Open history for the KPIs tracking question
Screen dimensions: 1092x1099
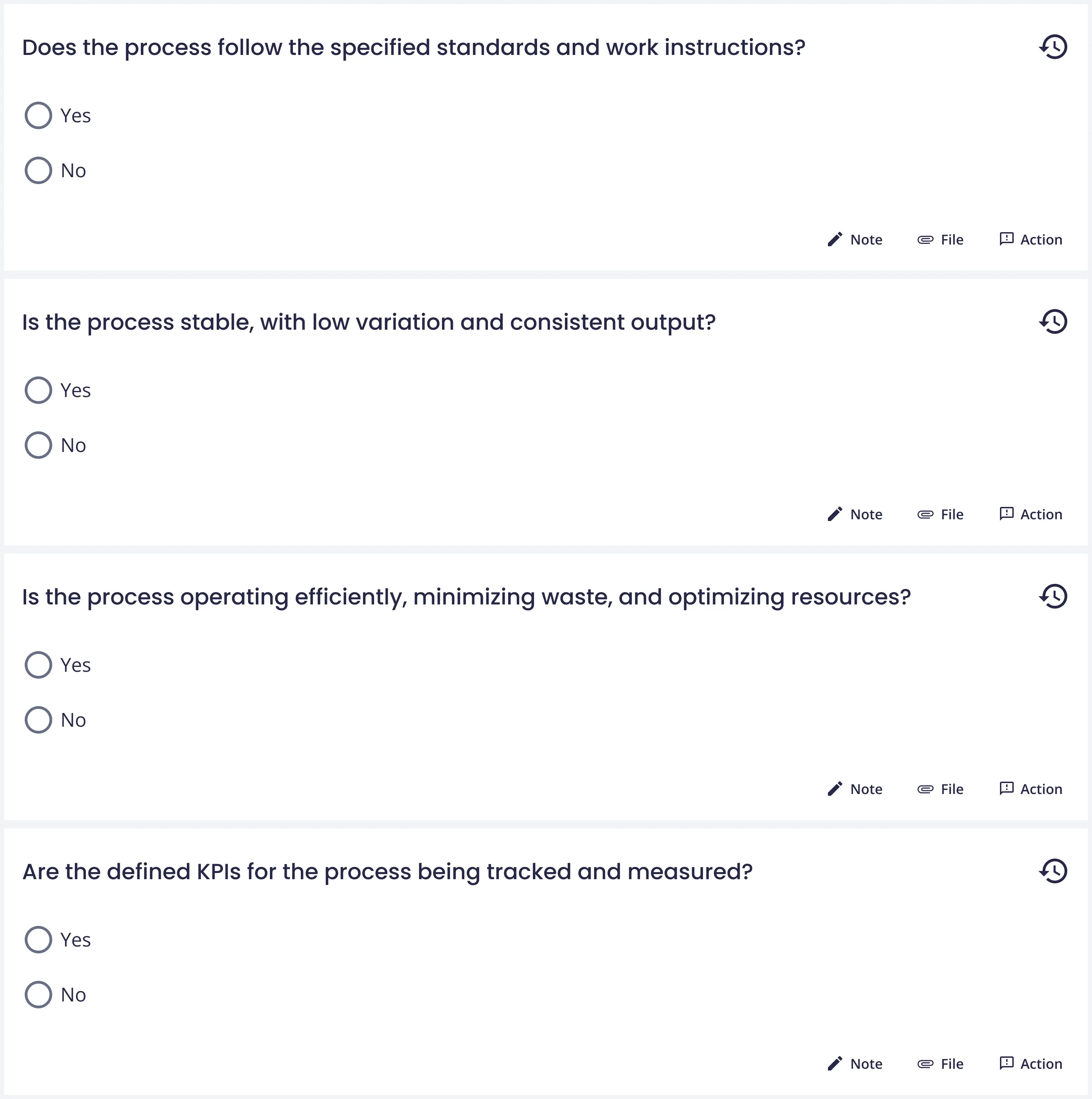(x=1053, y=871)
